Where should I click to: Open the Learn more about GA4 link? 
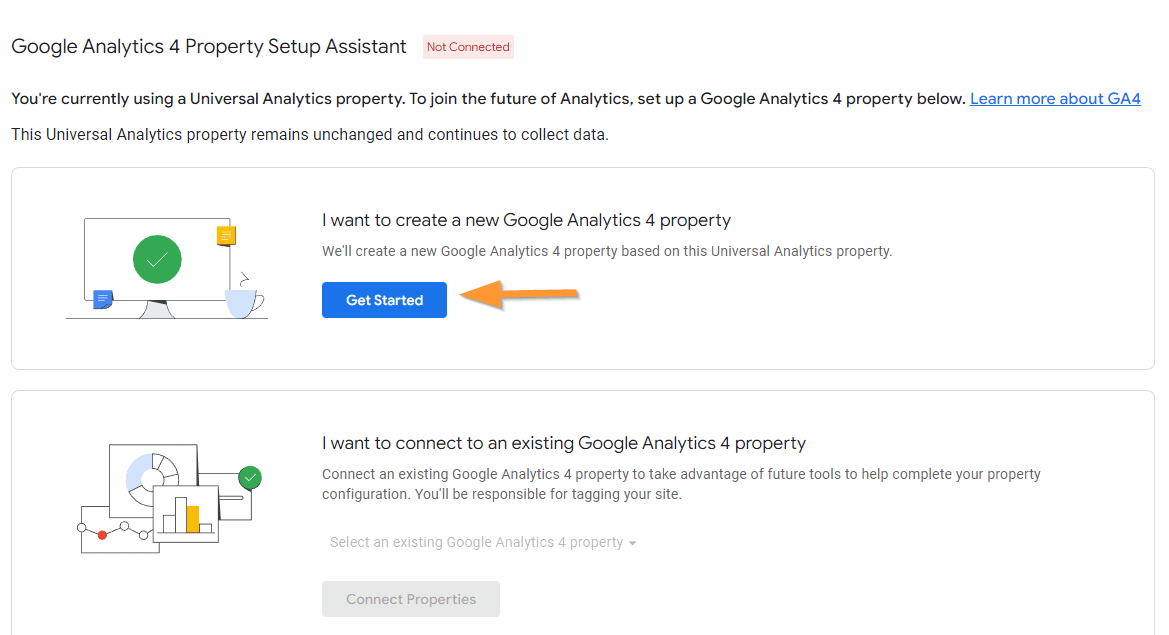coord(1055,98)
